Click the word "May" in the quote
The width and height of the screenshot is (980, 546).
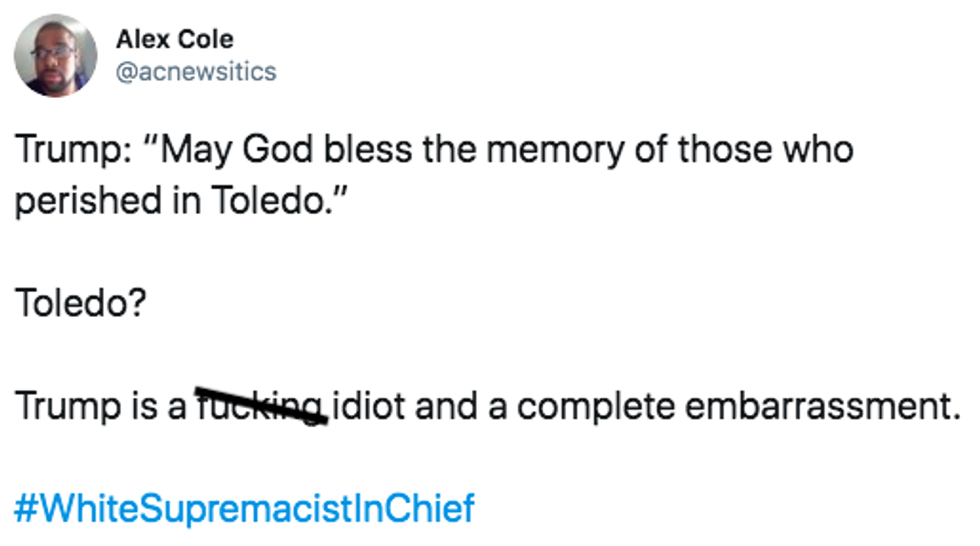point(194,150)
